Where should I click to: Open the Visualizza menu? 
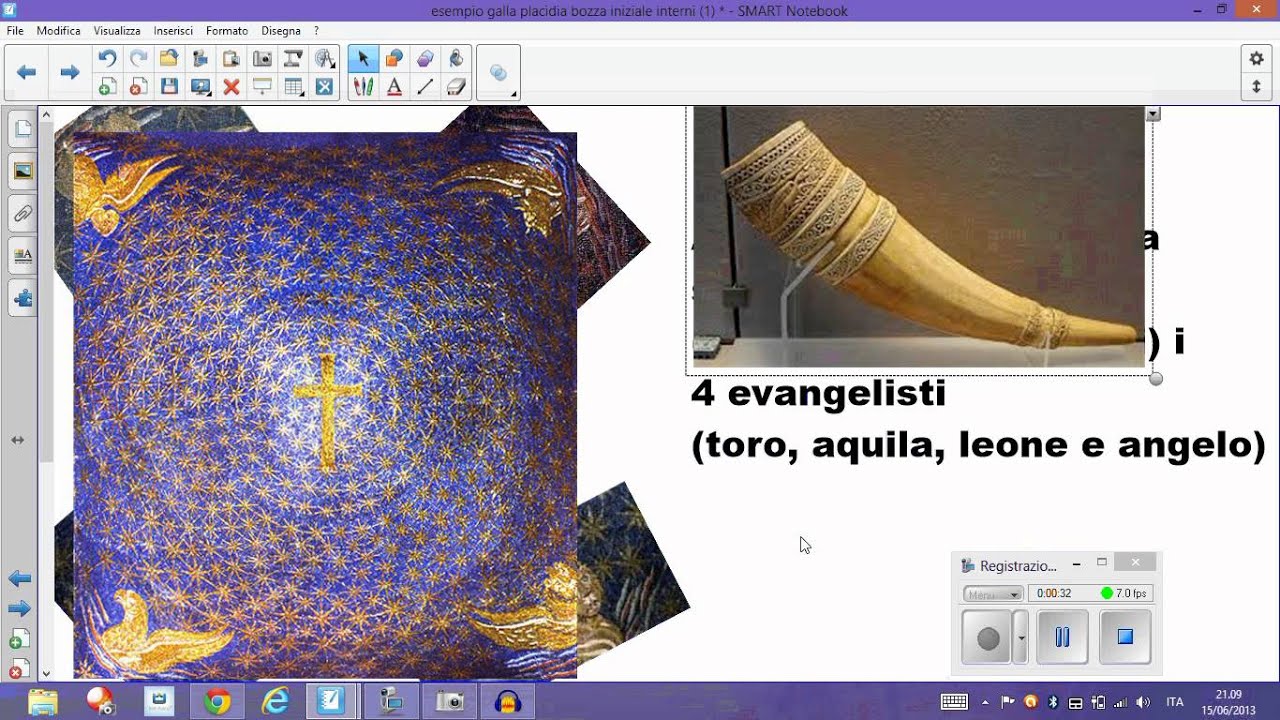pyautogui.click(x=117, y=31)
